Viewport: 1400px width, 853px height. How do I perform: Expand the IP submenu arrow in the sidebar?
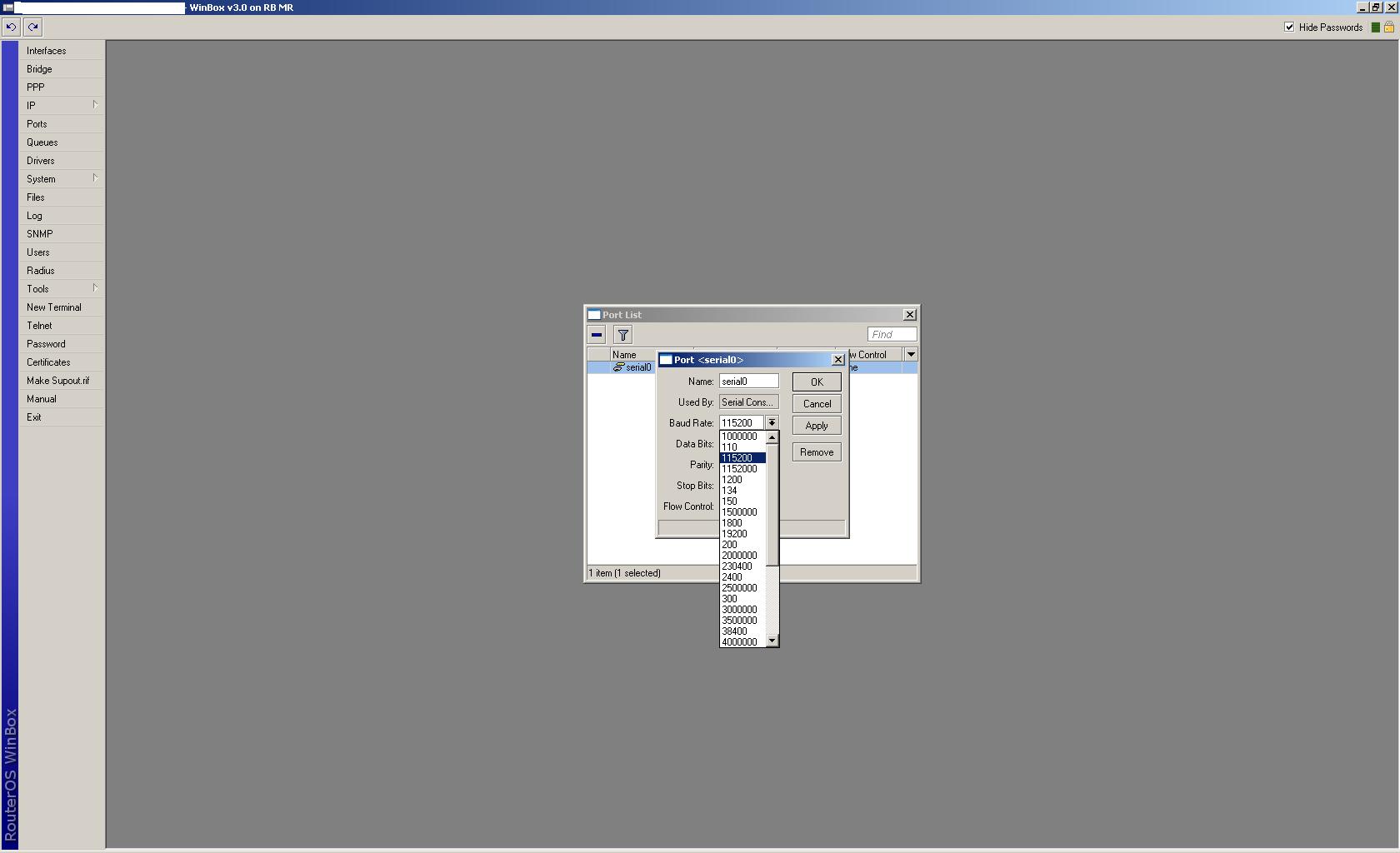click(97, 105)
